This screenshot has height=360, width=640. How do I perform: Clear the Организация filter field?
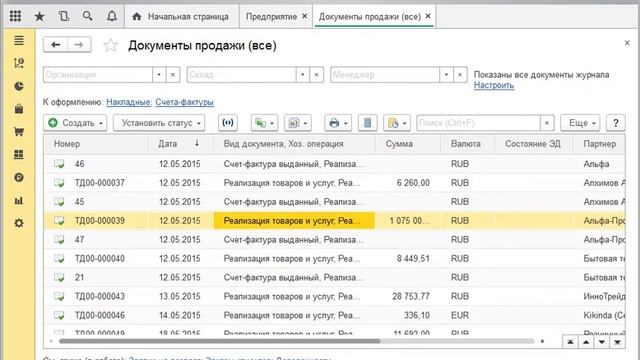pyautogui.click(x=173, y=75)
